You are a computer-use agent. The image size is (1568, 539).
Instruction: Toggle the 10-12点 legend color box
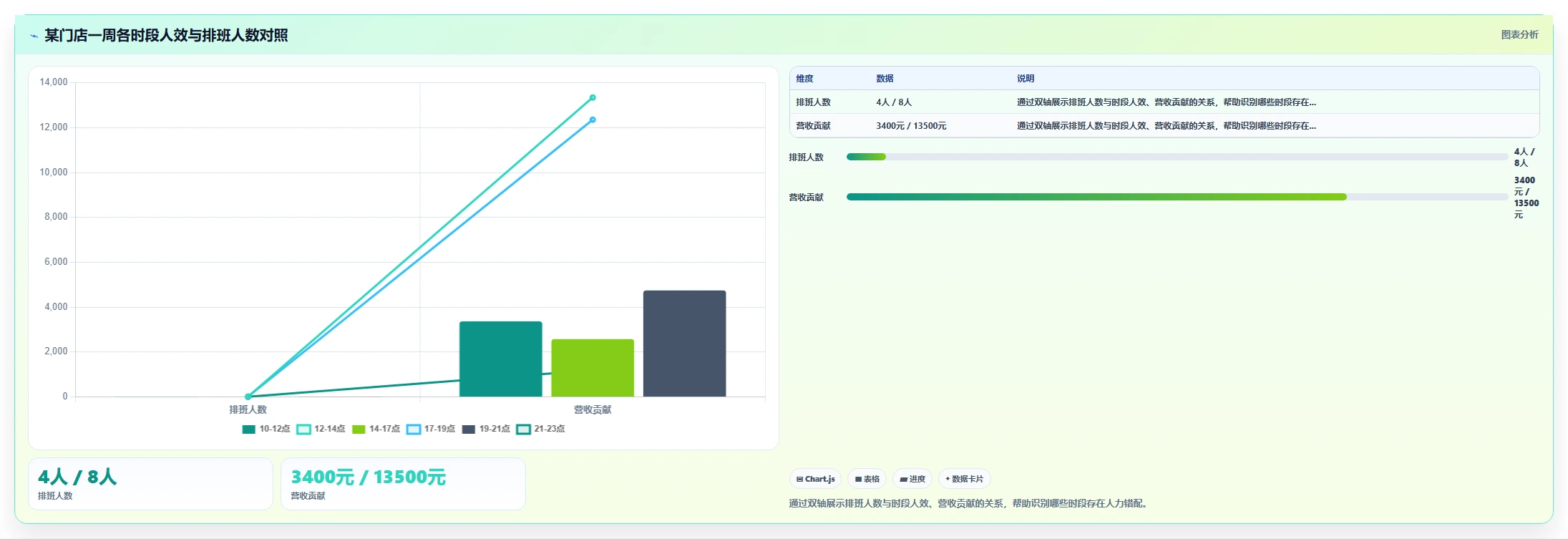pos(249,429)
